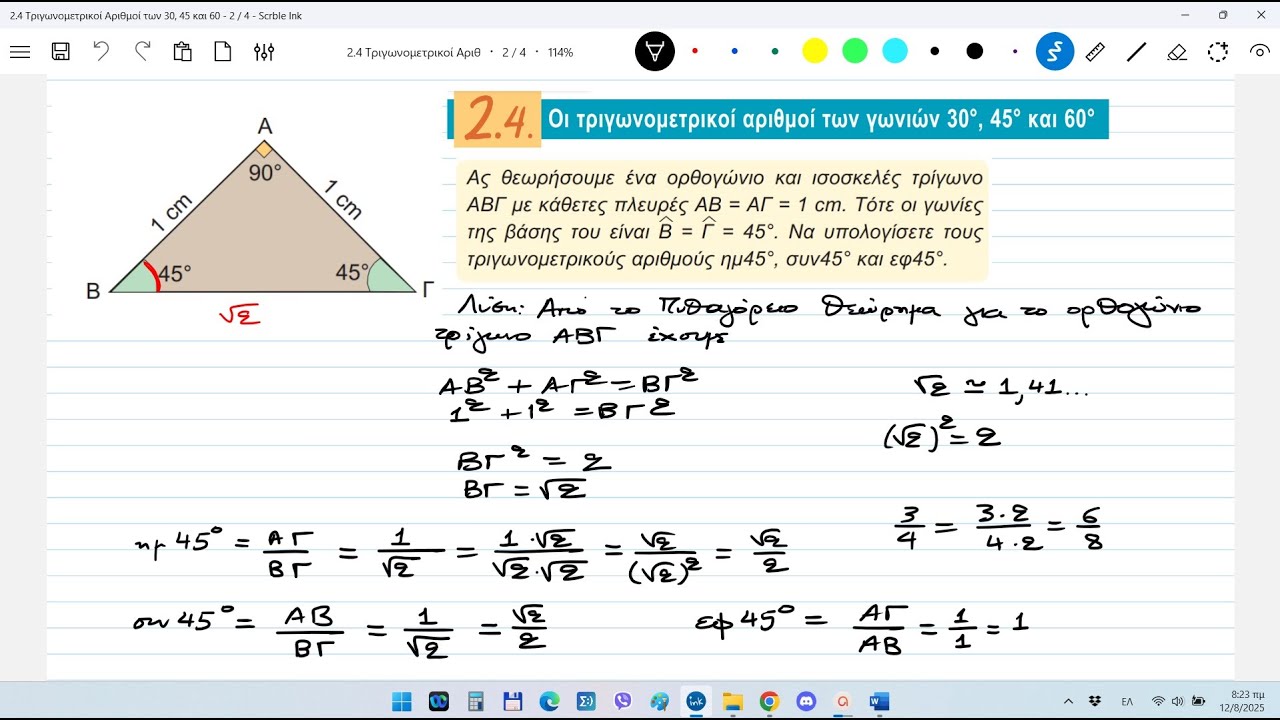Click the document title 2.4 Τριγωνομετρικοί Αριθ
This screenshot has width=1280, height=720.
[x=414, y=52]
